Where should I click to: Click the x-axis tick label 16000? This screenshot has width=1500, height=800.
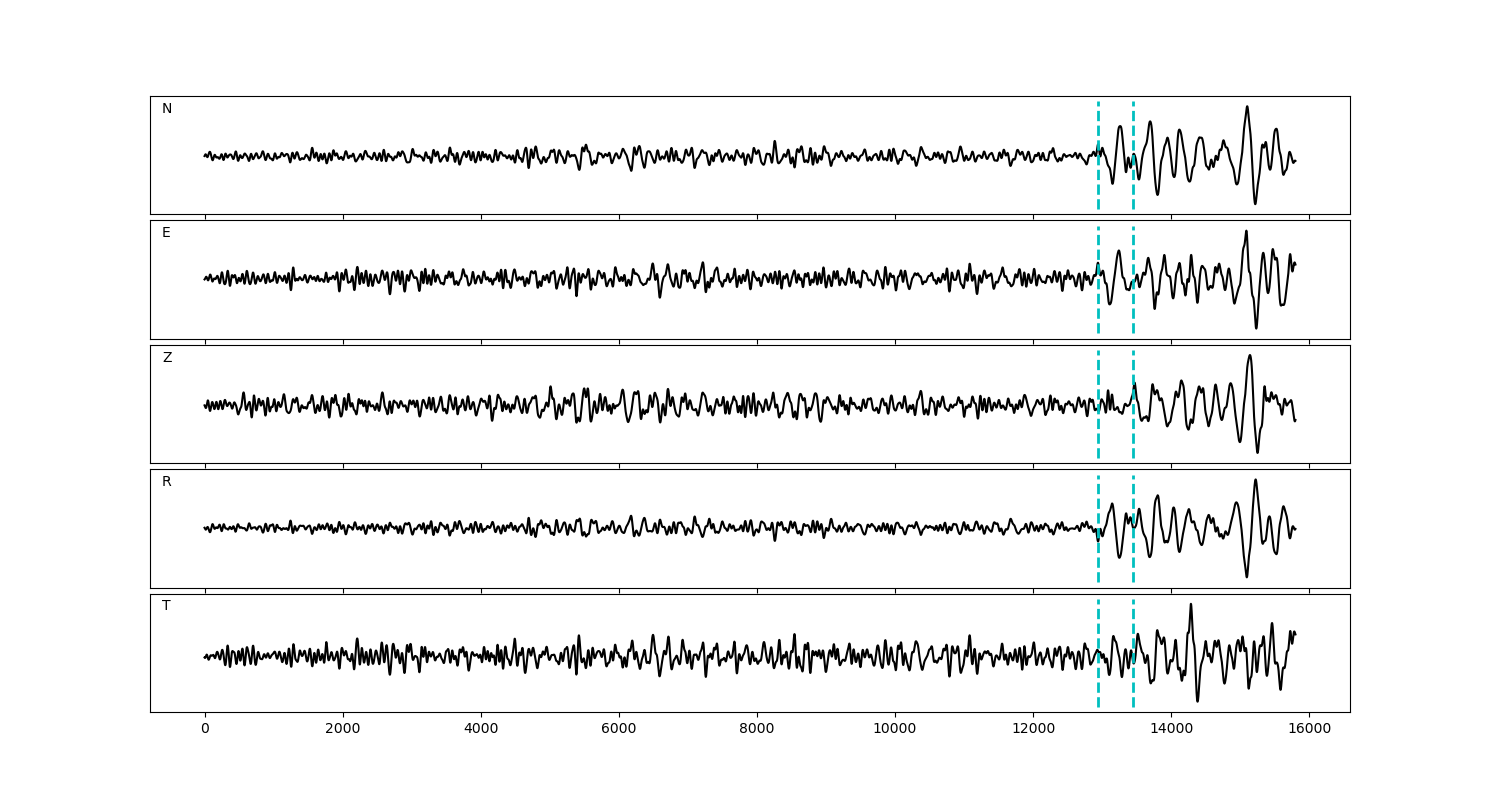tap(1309, 729)
